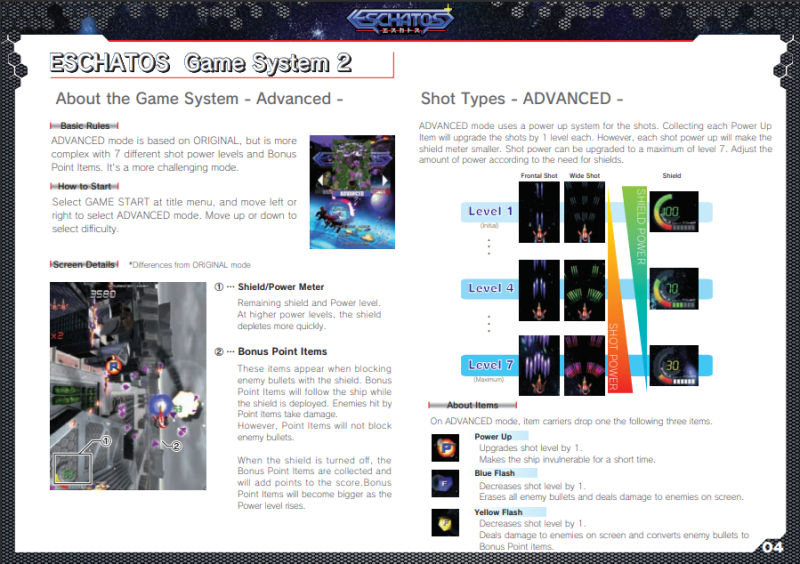The width and height of the screenshot is (800, 564).
Task: Click the page number 04
Action: (772, 547)
